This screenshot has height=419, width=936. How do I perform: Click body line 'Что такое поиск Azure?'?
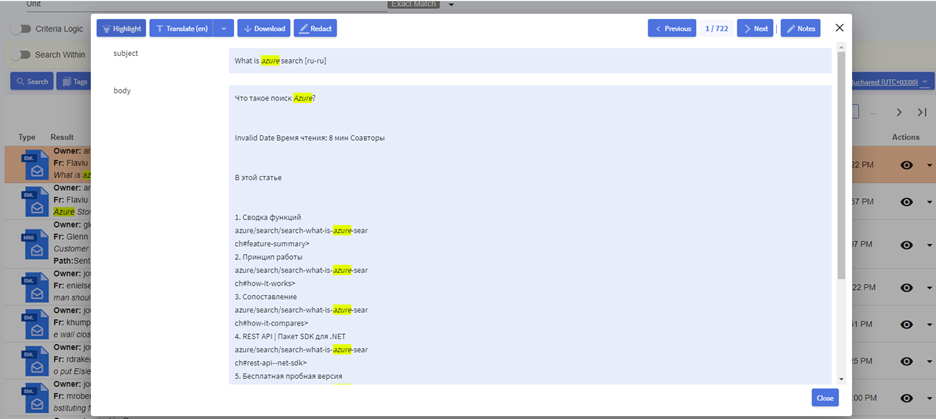pyautogui.click(x=275, y=98)
